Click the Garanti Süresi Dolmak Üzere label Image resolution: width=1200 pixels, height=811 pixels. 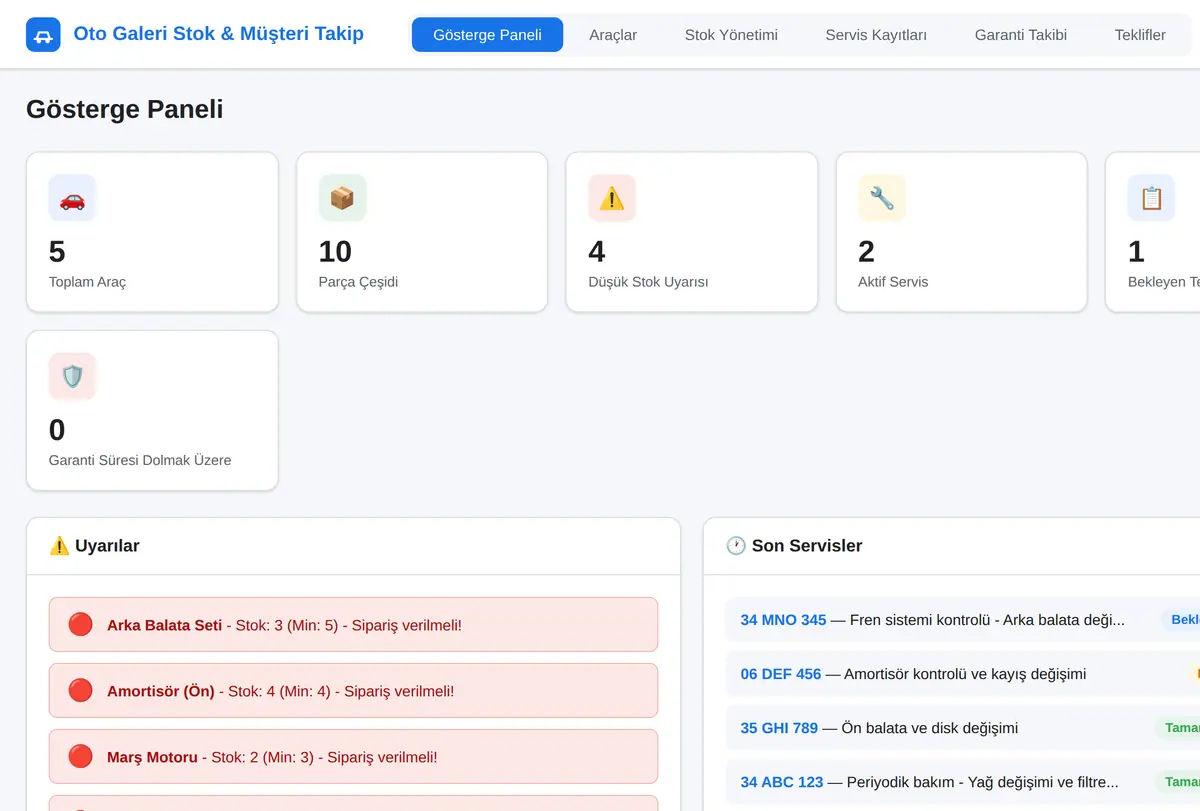coord(140,460)
